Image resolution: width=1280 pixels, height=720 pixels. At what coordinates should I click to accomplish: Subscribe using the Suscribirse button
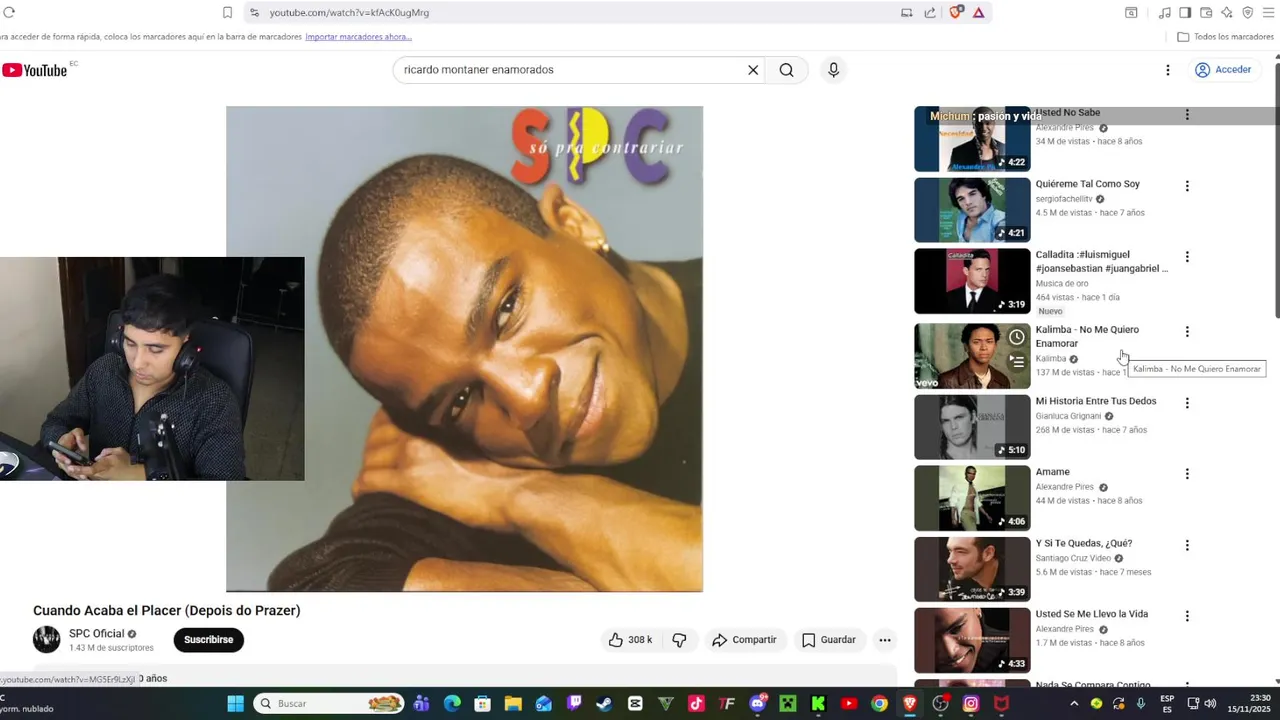tap(208, 640)
